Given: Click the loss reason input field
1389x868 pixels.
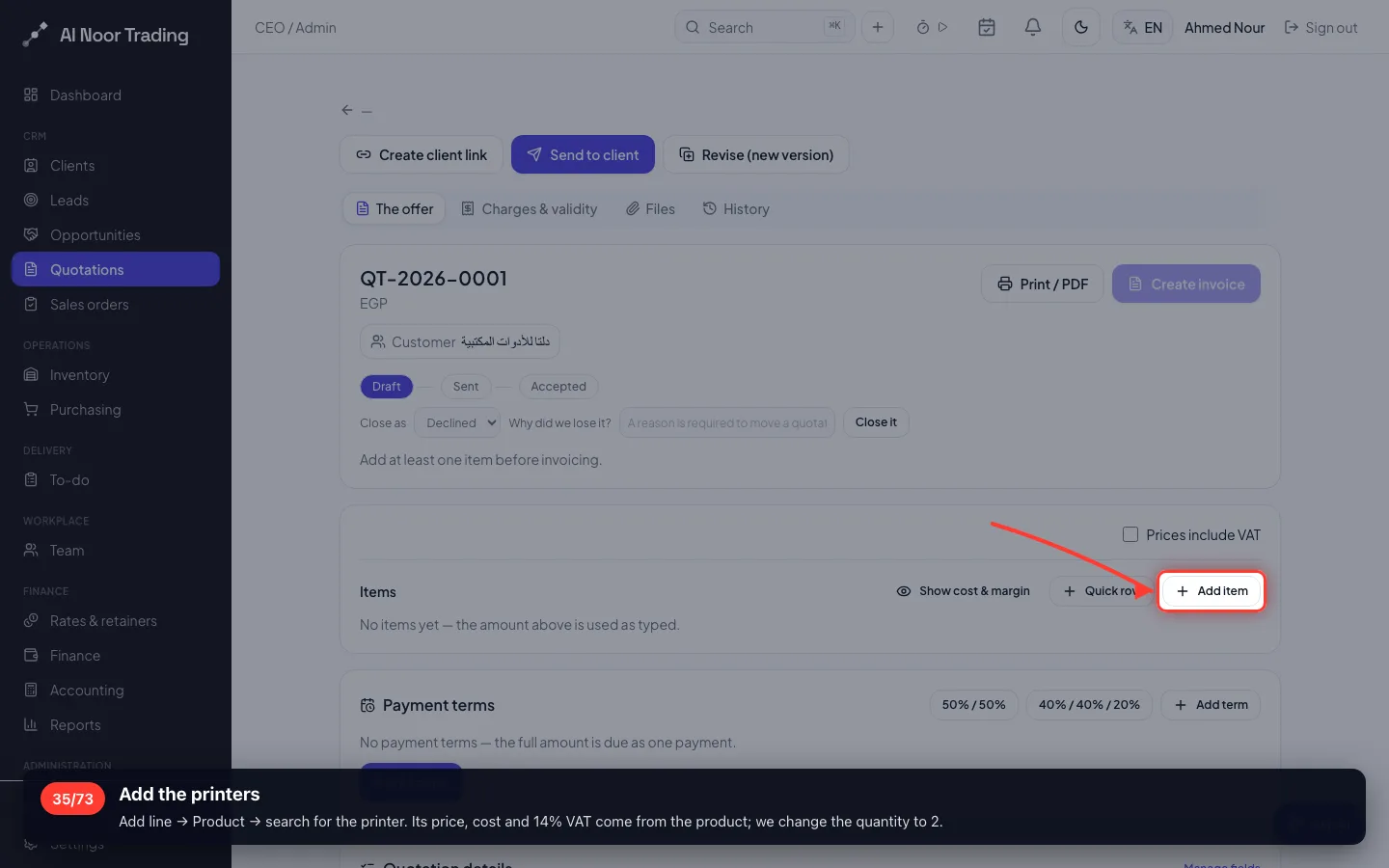Looking at the screenshot, I should pos(726,422).
